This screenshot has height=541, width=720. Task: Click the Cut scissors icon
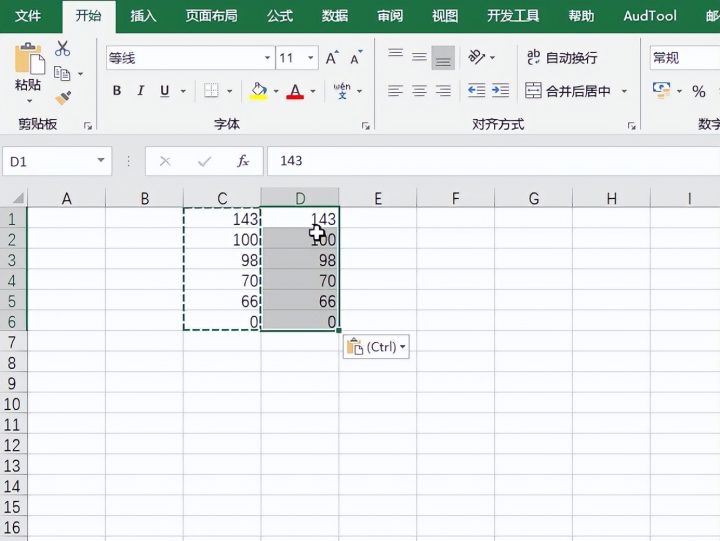pyautogui.click(x=62, y=48)
